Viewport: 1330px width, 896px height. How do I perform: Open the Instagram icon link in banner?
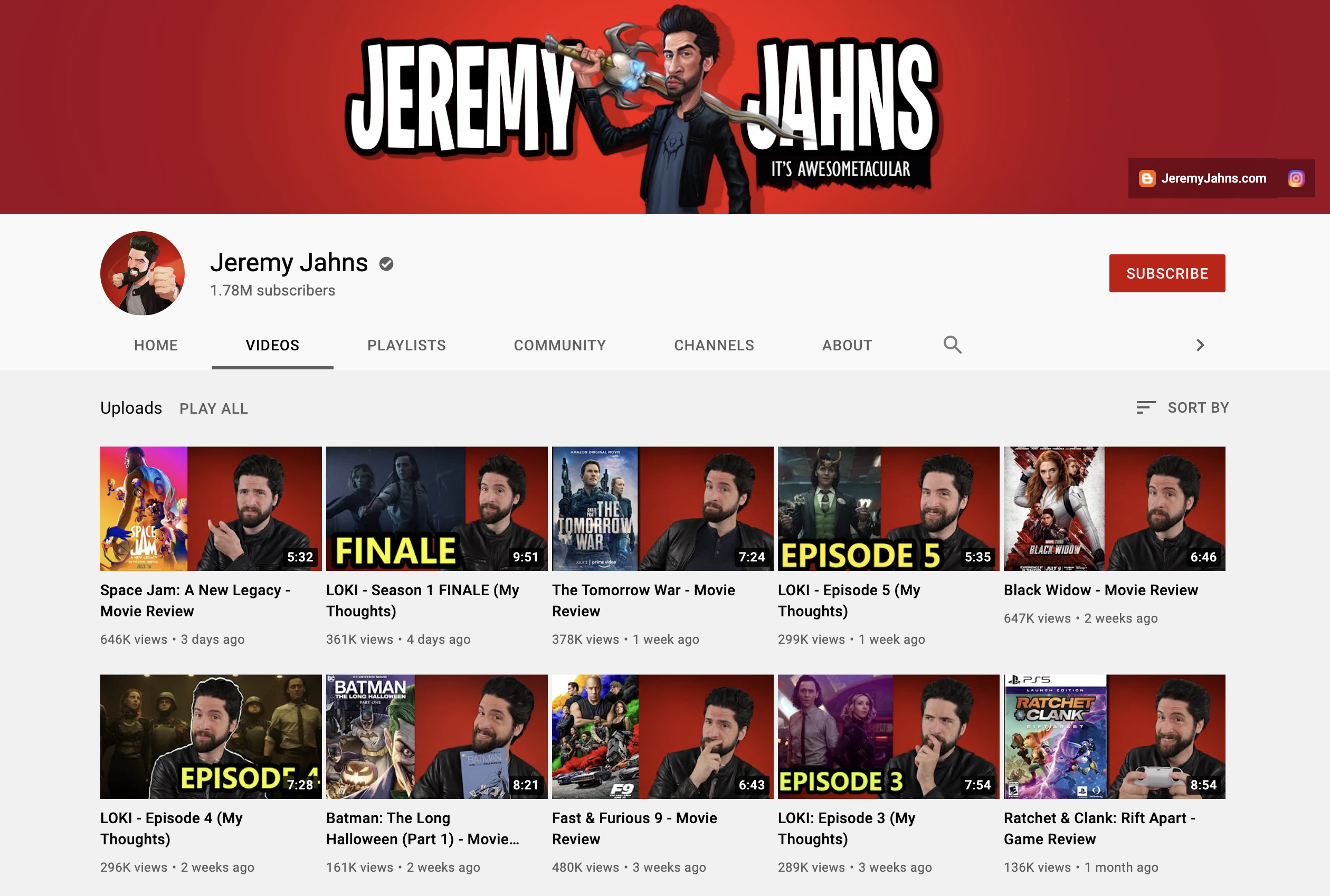(x=1296, y=178)
